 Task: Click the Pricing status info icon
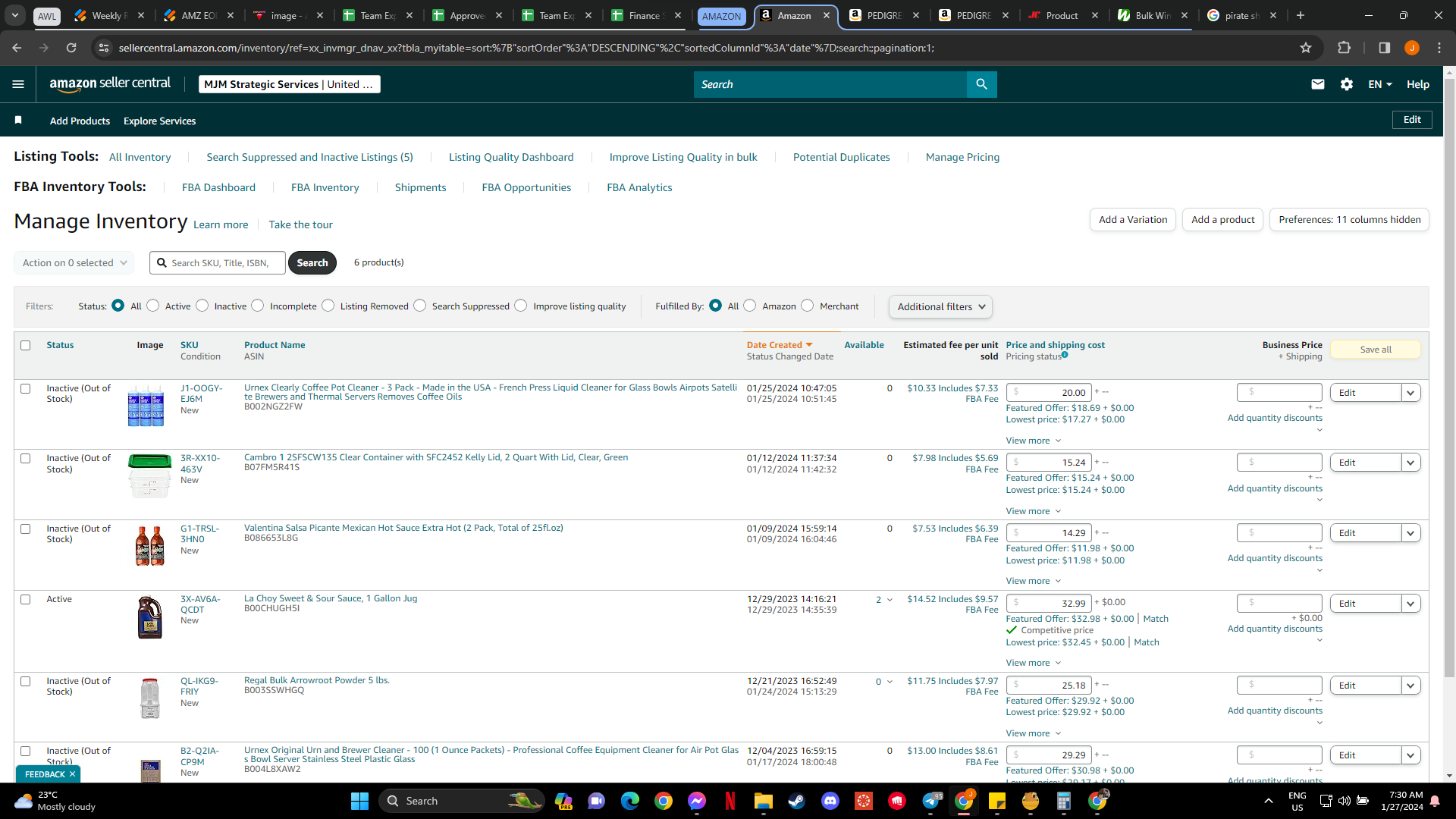(x=1065, y=355)
